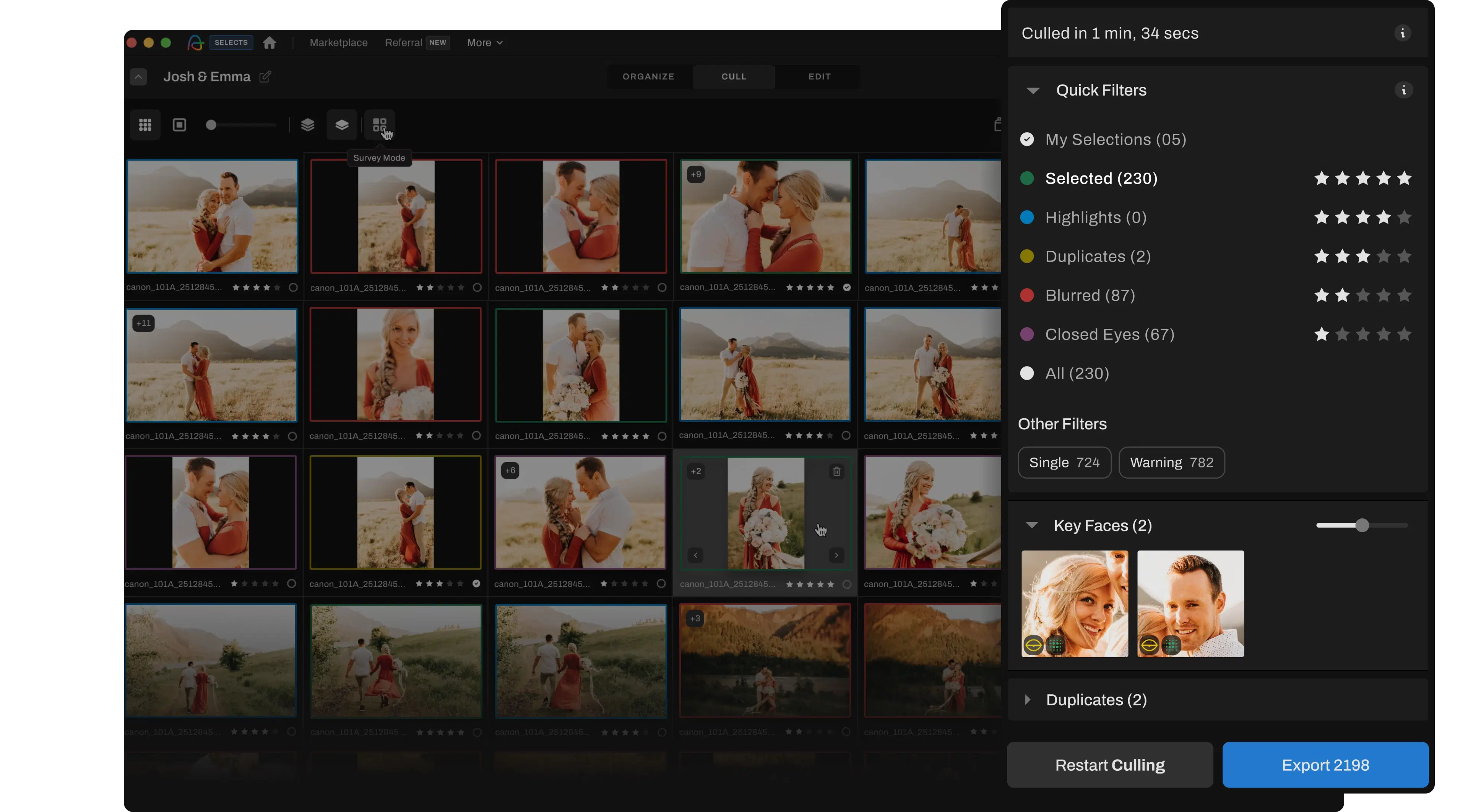This screenshot has width=1468, height=812.
Task: Toggle selection circle under +9 stack photo
Action: pyautogui.click(x=847, y=287)
